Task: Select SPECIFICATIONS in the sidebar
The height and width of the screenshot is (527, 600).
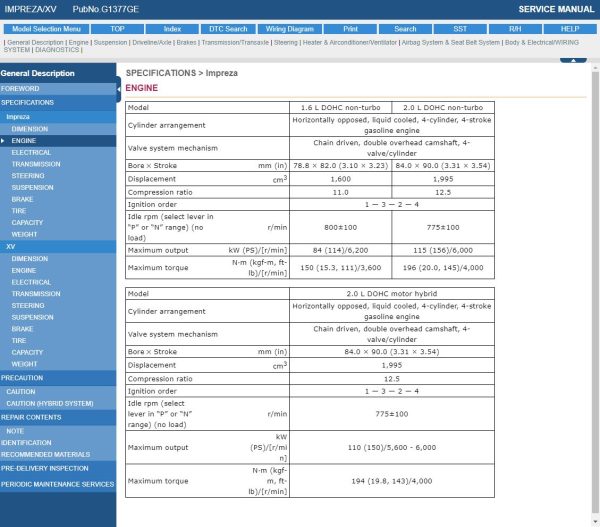Action: point(58,103)
